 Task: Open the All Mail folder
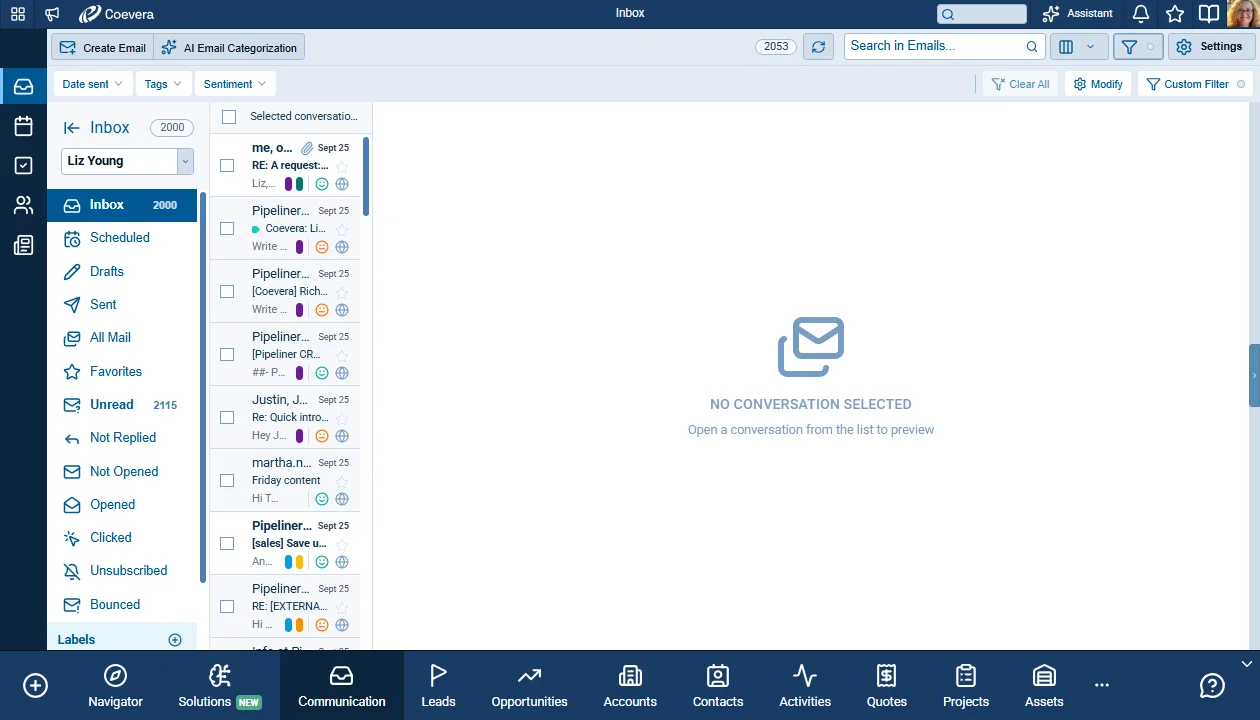(x=122, y=338)
